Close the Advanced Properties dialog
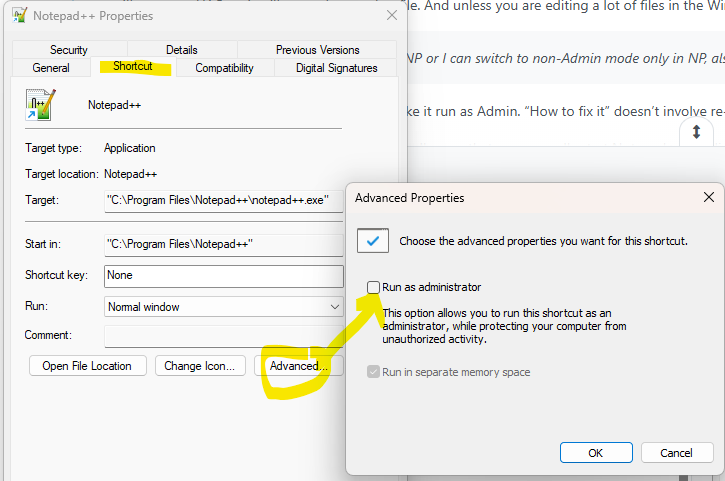This screenshot has height=481, width=725. 708,198
